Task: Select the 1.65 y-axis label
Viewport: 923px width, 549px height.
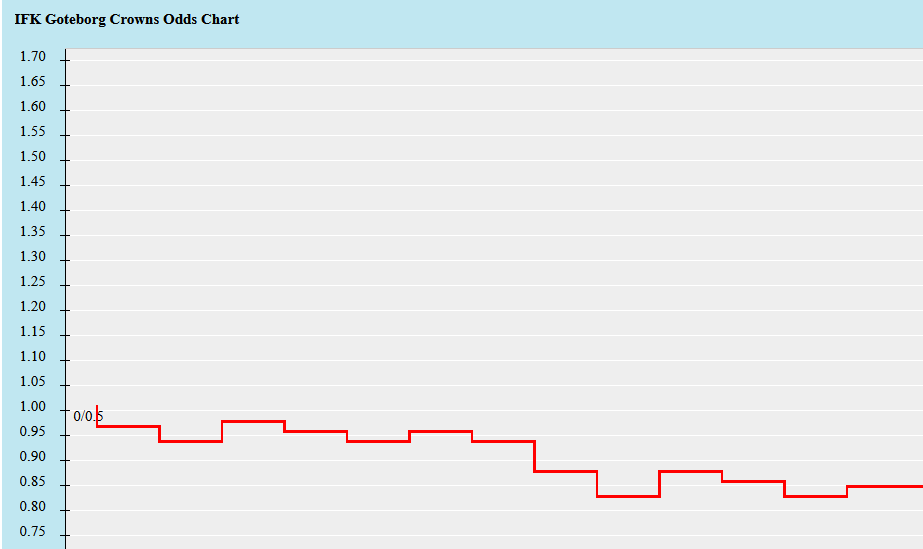Action: point(32,81)
